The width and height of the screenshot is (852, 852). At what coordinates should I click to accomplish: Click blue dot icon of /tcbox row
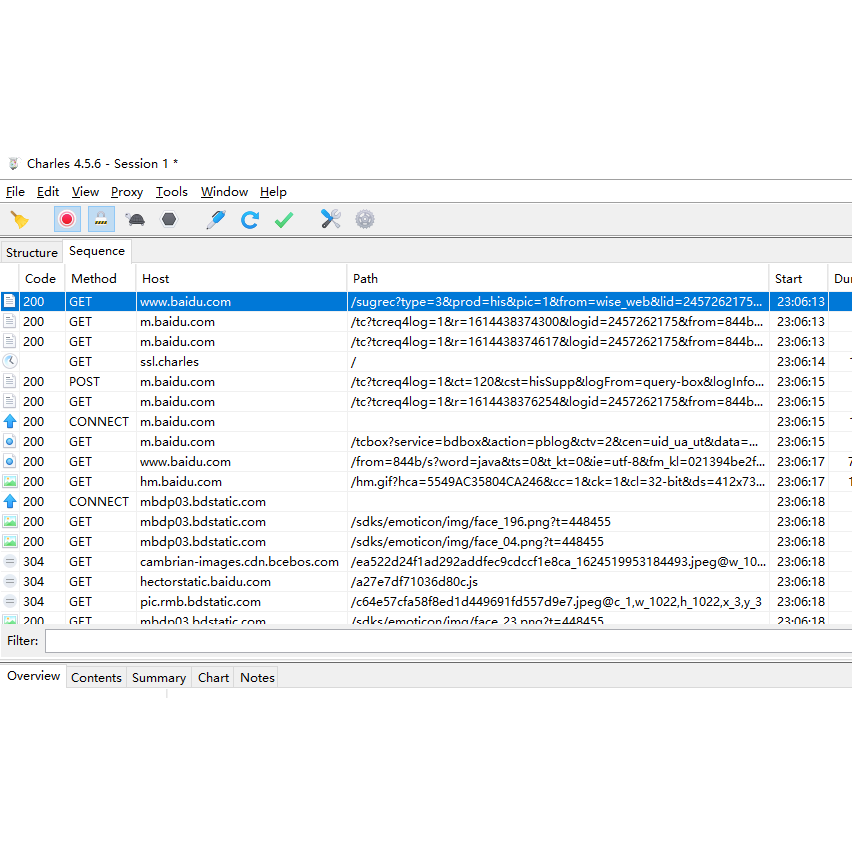click(x=10, y=442)
